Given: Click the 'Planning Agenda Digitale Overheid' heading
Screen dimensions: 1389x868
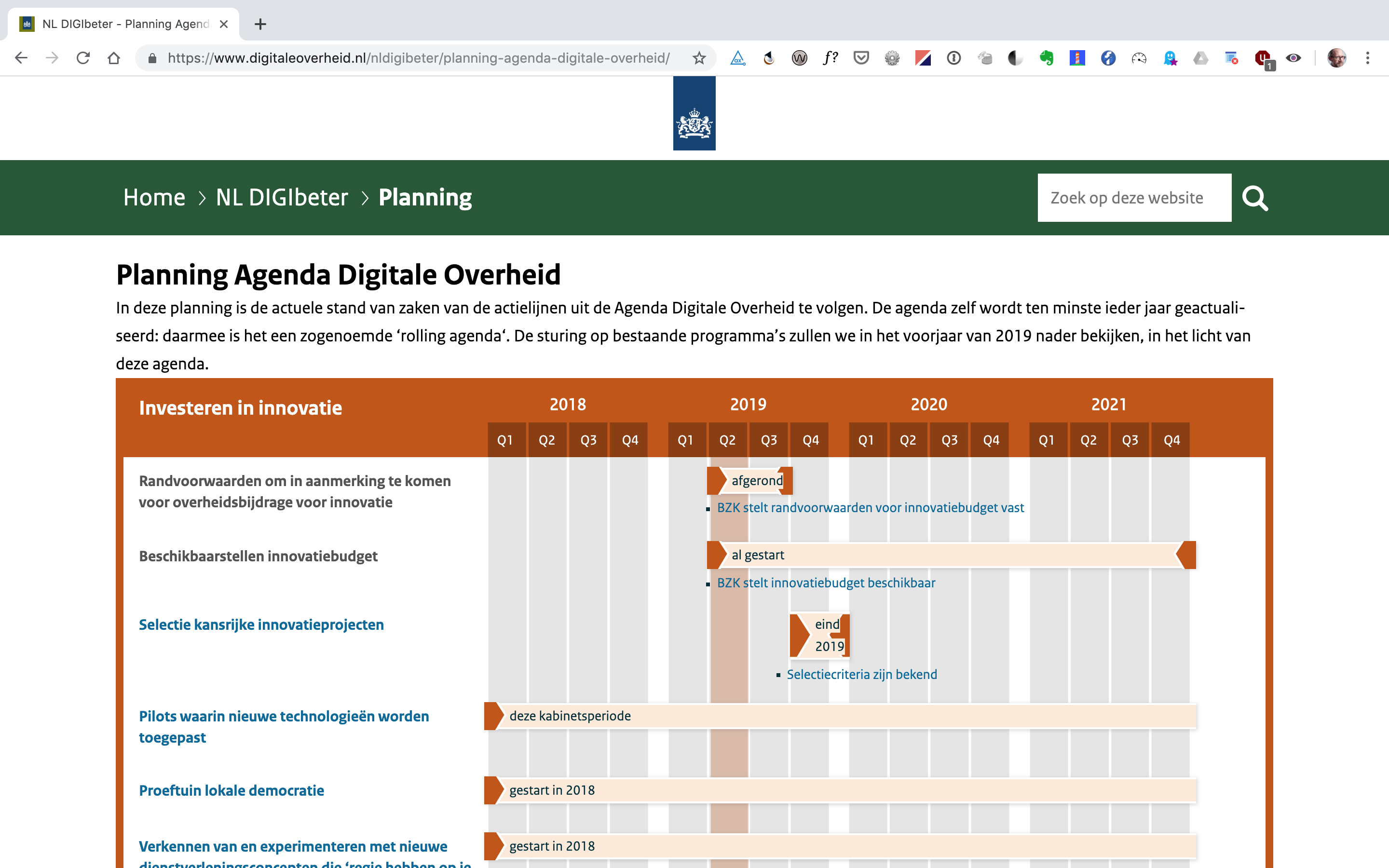Looking at the screenshot, I should pyautogui.click(x=339, y=274).
